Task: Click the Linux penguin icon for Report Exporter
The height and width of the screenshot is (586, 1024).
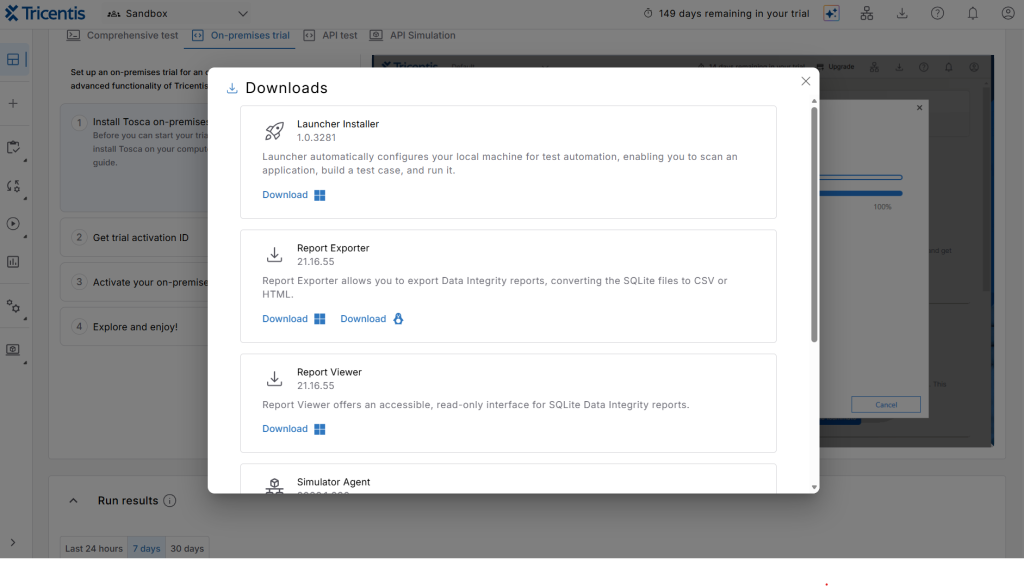Action: click(398, 319)
